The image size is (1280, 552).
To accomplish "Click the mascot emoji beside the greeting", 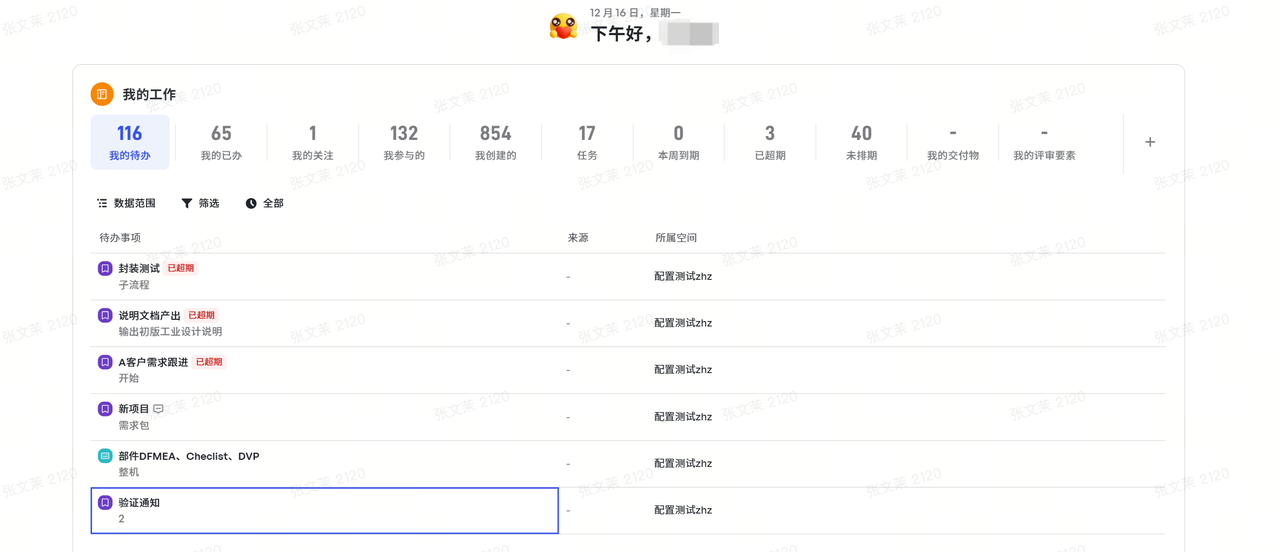I will tap(563, 27).
